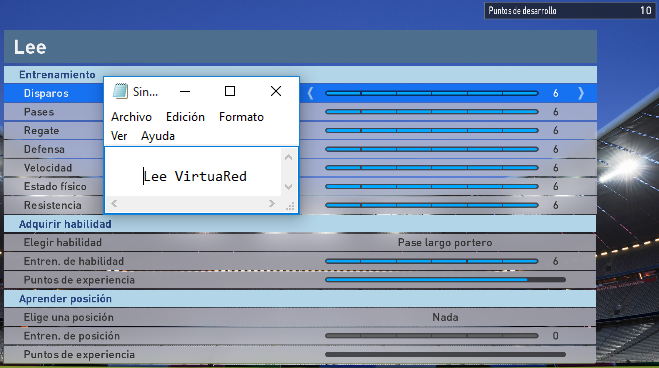Select the Elegir habilidad option
This screenshot has height=368, width=659.
pos(301,242)
